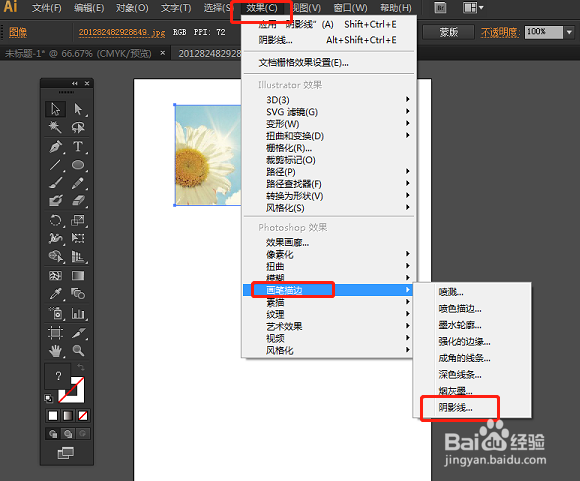
Task: Click the Fill color box
Action: point(58,376)
